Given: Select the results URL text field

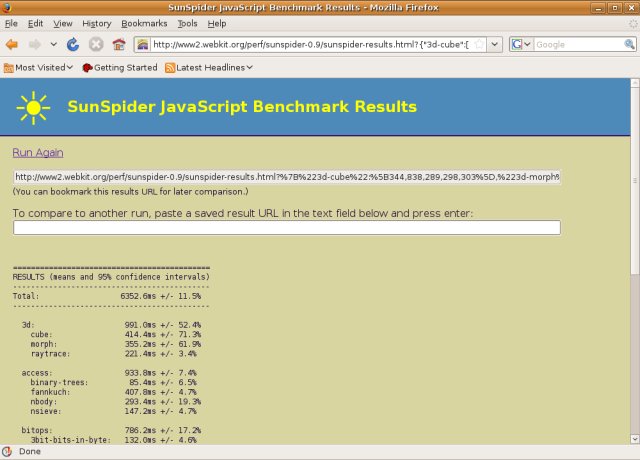Looking at the screenshot, I should [287, 177].
